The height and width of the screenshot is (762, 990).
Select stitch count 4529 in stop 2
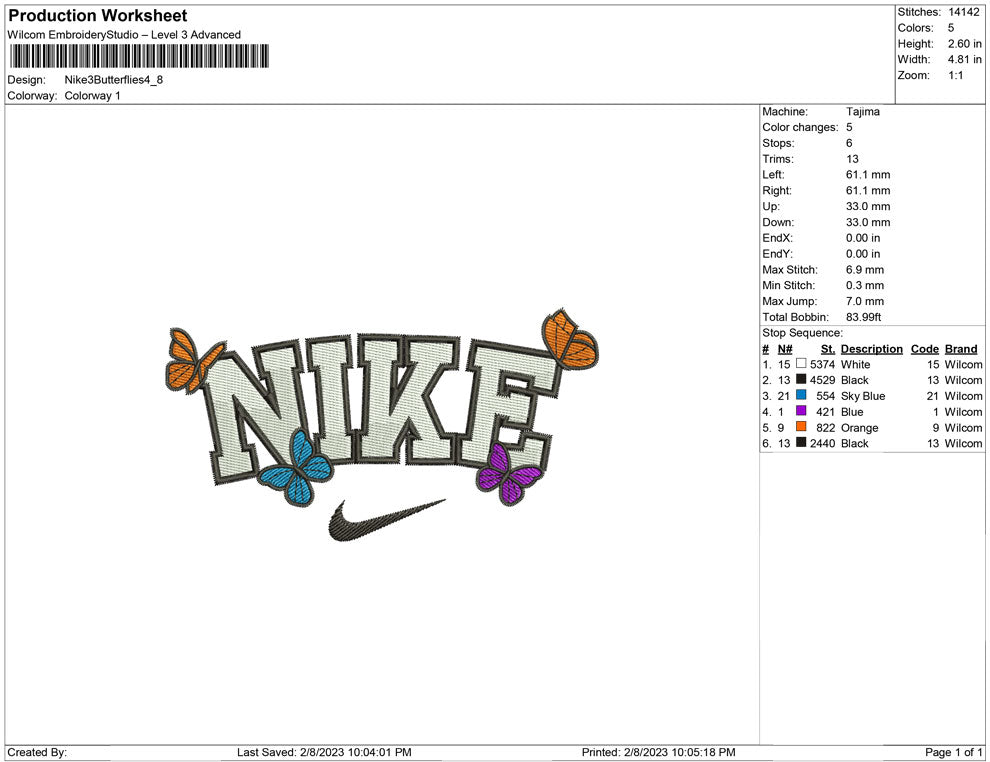point(823,381)
